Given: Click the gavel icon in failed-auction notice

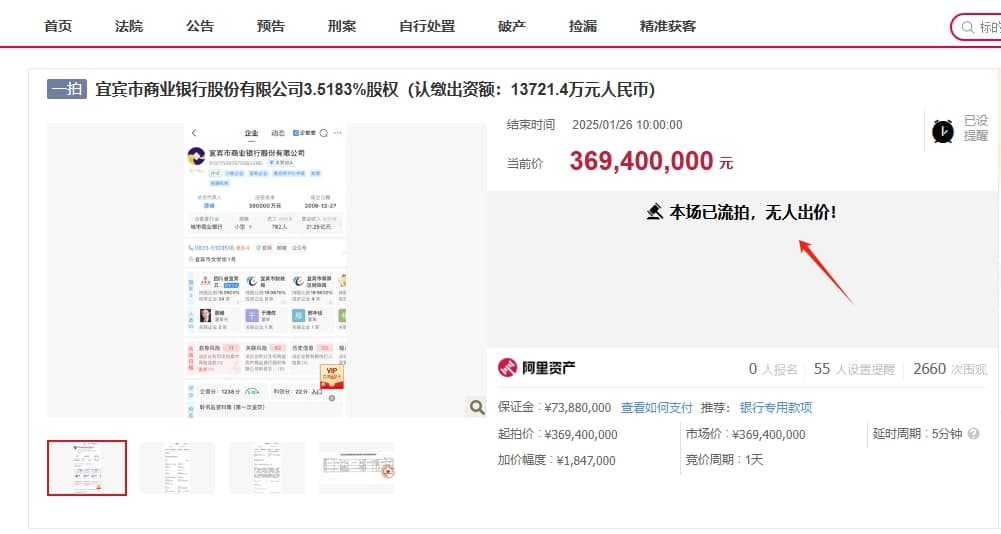Looking at the screenshot, I should click(x=655, y=212).
